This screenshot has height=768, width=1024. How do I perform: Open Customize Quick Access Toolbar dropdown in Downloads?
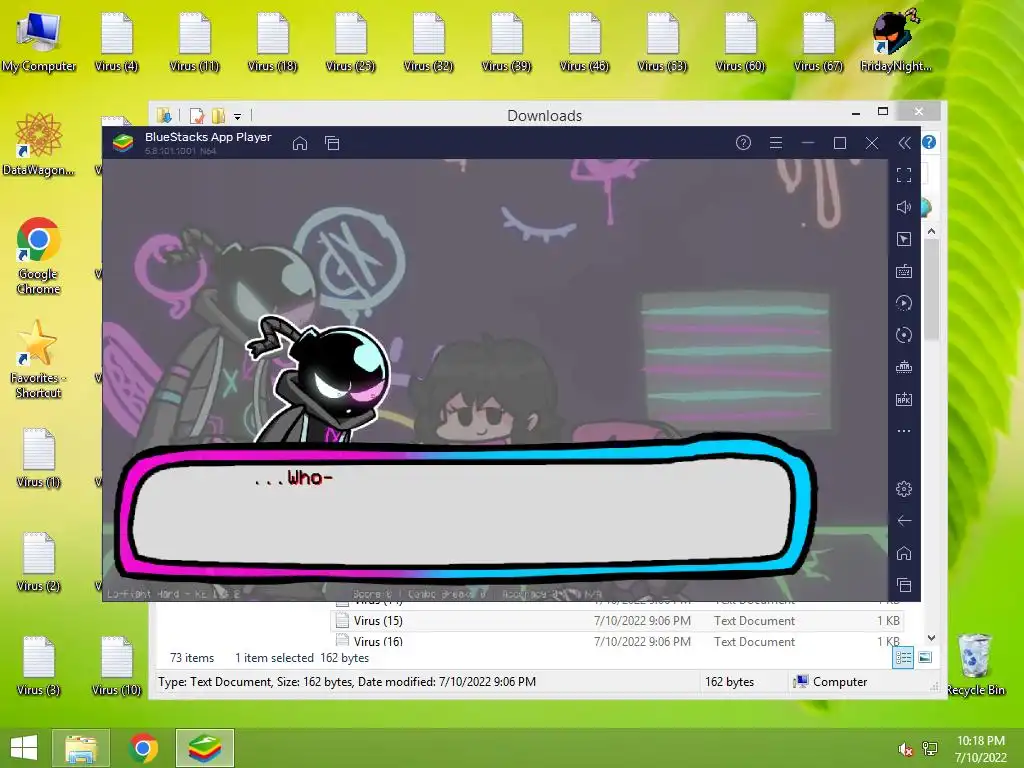(238, 117)
